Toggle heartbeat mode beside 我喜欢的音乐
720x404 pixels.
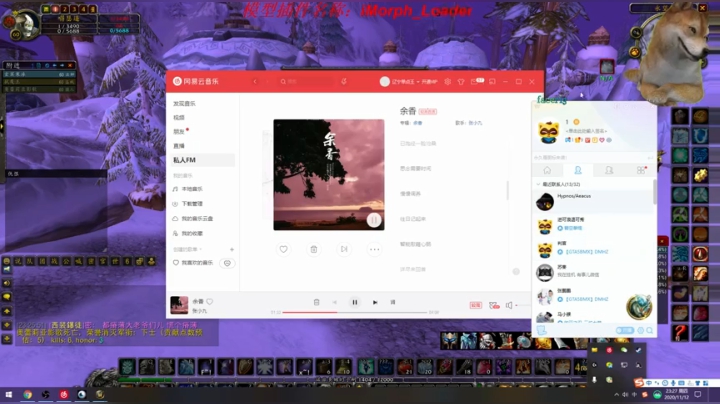click(227, 263)
